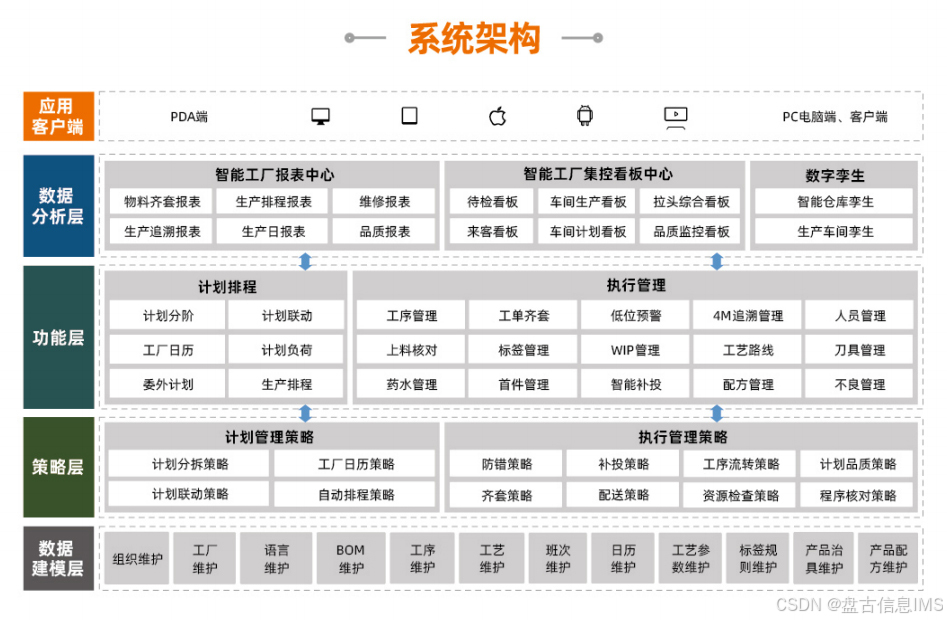Click the blue arrow below 计划排程
The width and height of the screenshot is (947, 620).
(x=305, y=413)
